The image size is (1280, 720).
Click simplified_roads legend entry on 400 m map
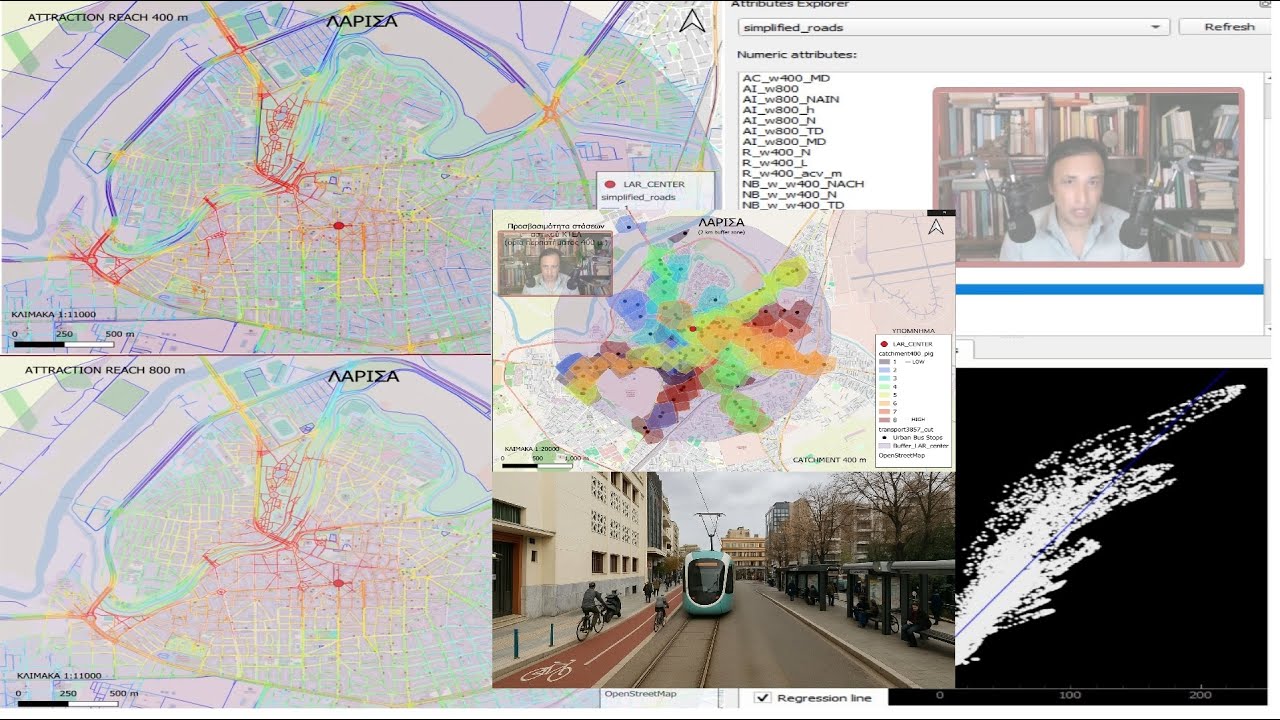[637, 198]
